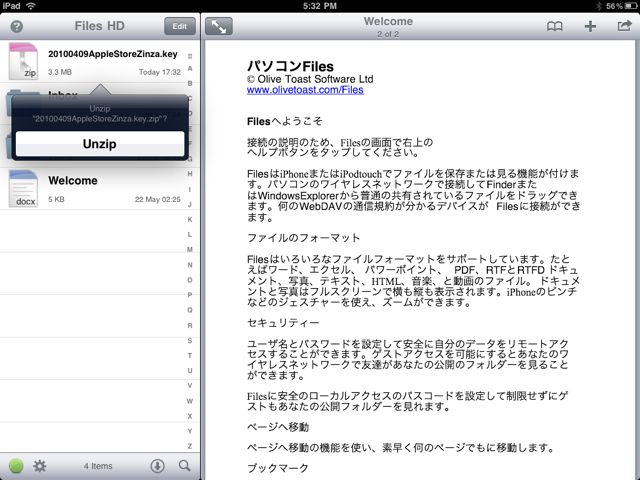This screenshot has width=640, height=480.
Task: Toggle full screen with the expand arrows icon
Action: 219,27
